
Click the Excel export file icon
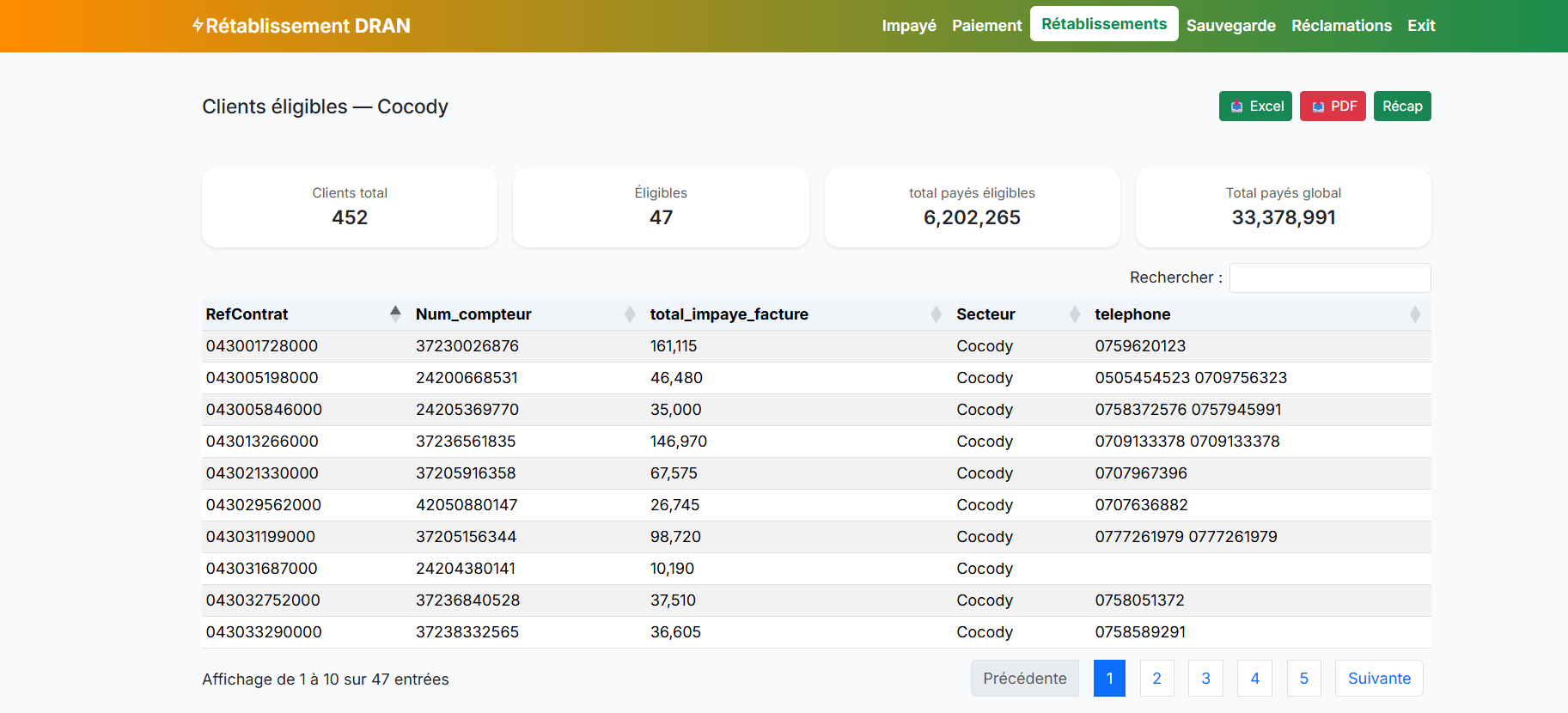click(x=1236, y=107)
